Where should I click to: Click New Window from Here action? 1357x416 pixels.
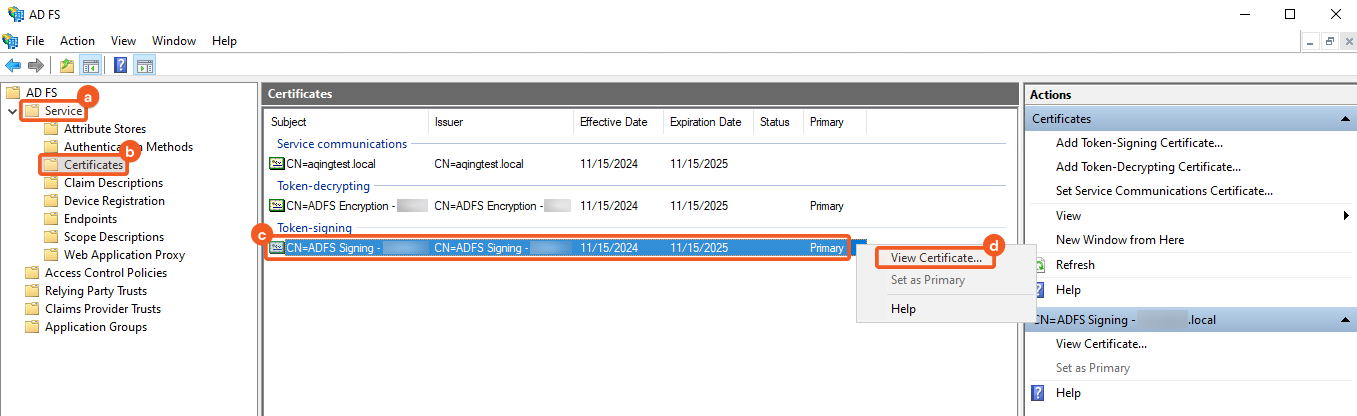tap(1120, 240)
